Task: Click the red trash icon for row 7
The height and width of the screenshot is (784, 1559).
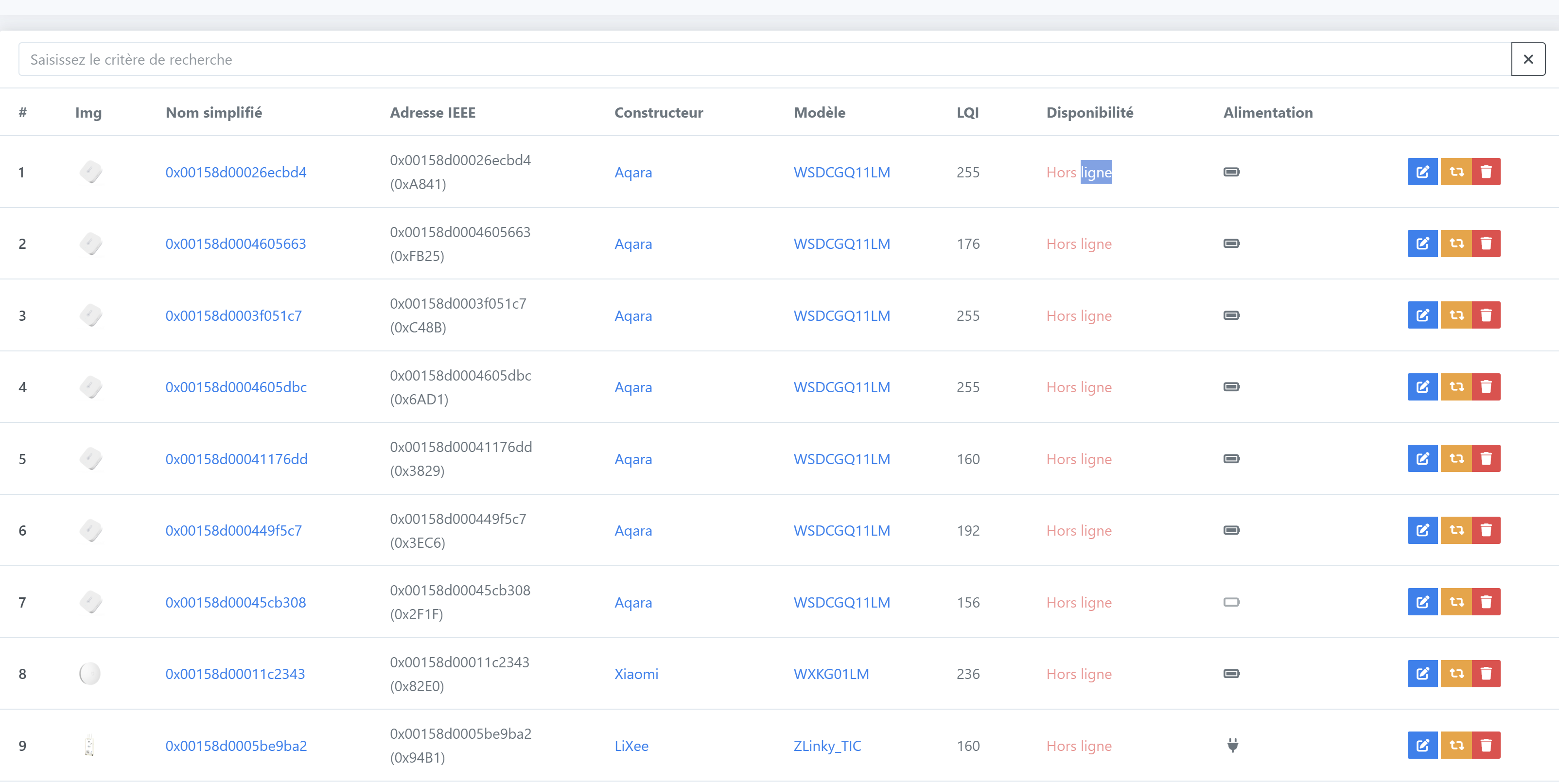Action: point(1486,602)
